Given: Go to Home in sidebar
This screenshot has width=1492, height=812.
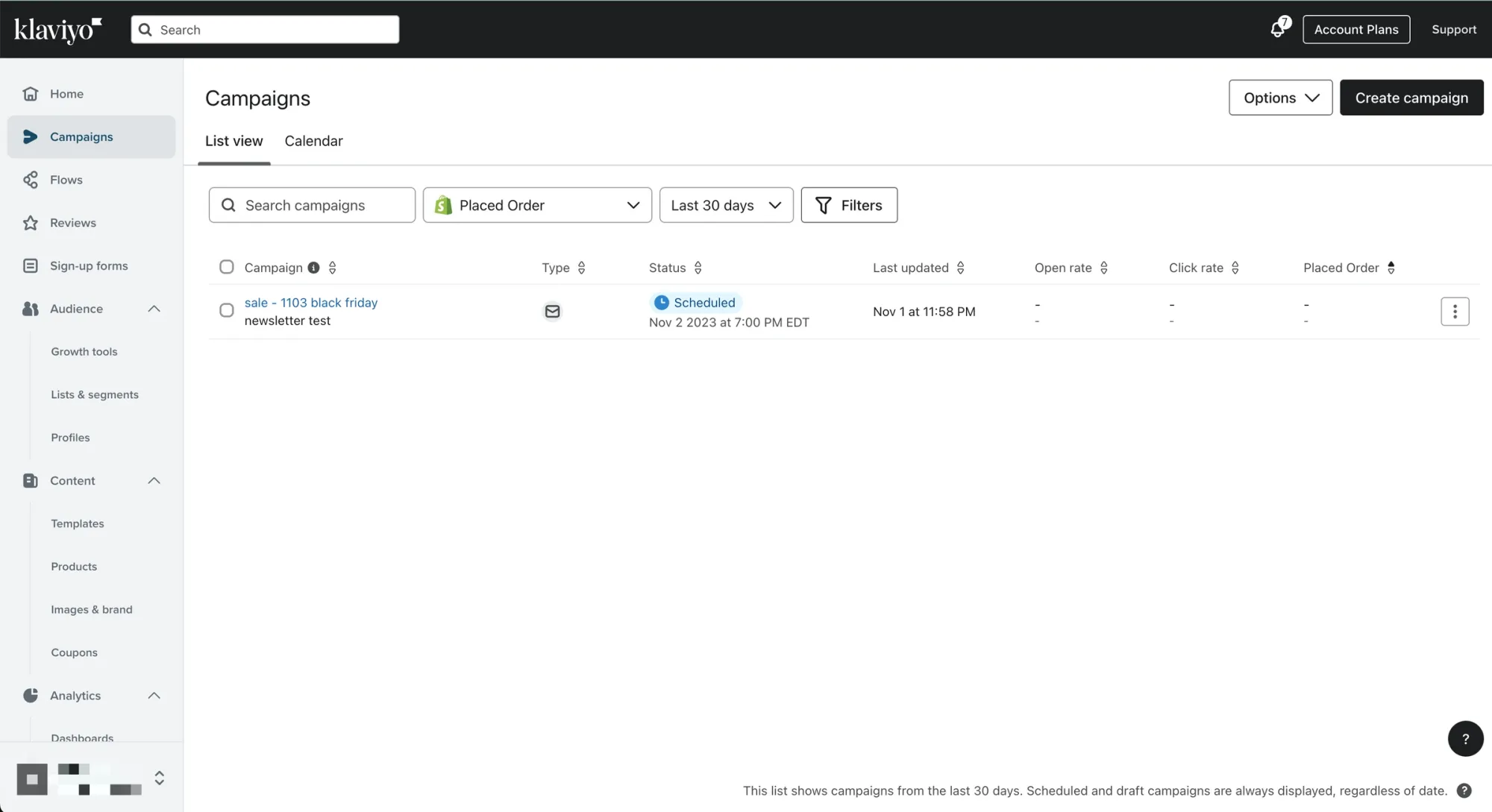Looking at the screenshot, I should [x=91, y=94].
